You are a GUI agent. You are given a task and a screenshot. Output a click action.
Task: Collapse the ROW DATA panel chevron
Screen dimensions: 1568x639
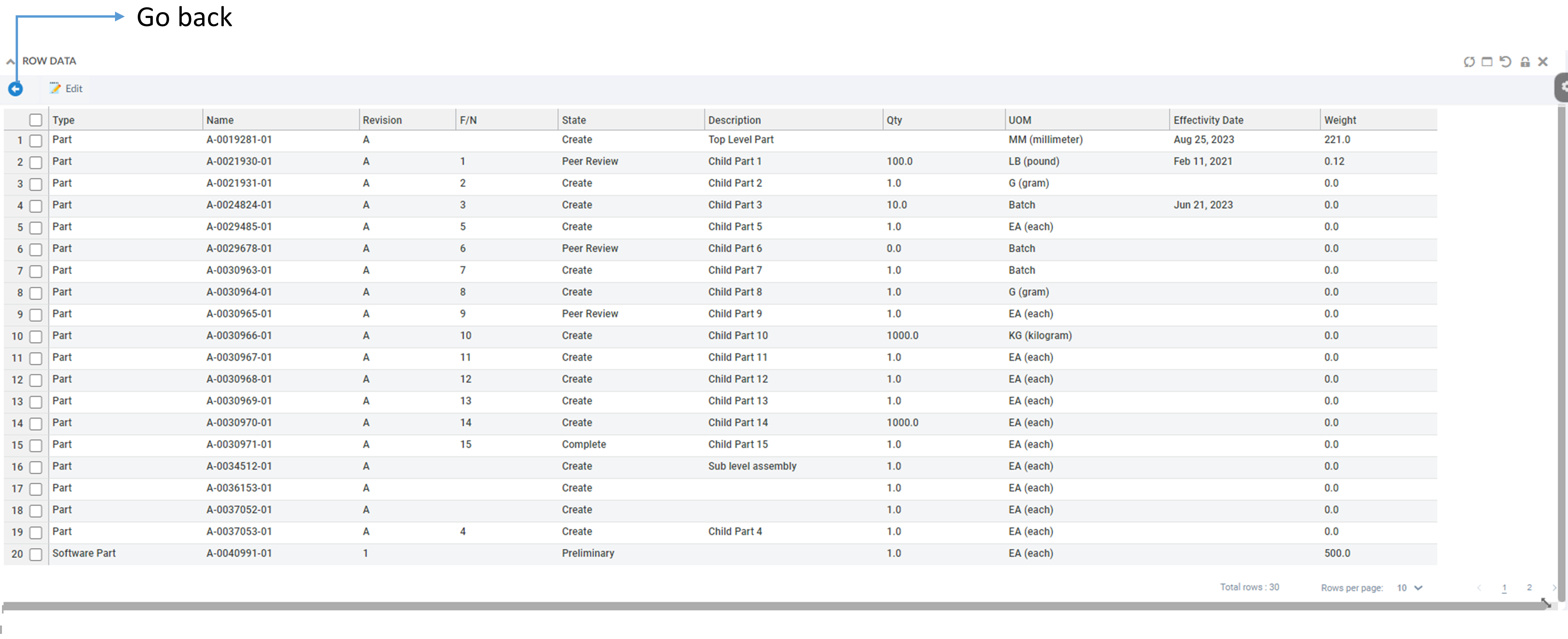(x=10, y=62)
